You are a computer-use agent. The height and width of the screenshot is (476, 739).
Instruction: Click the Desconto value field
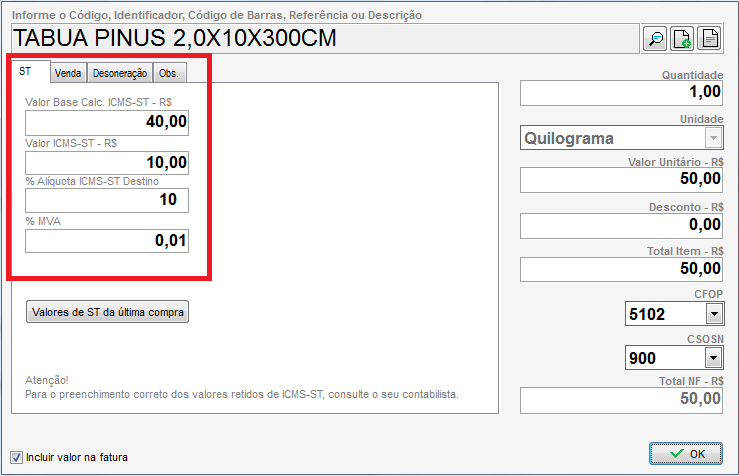(x=621, y=225)
